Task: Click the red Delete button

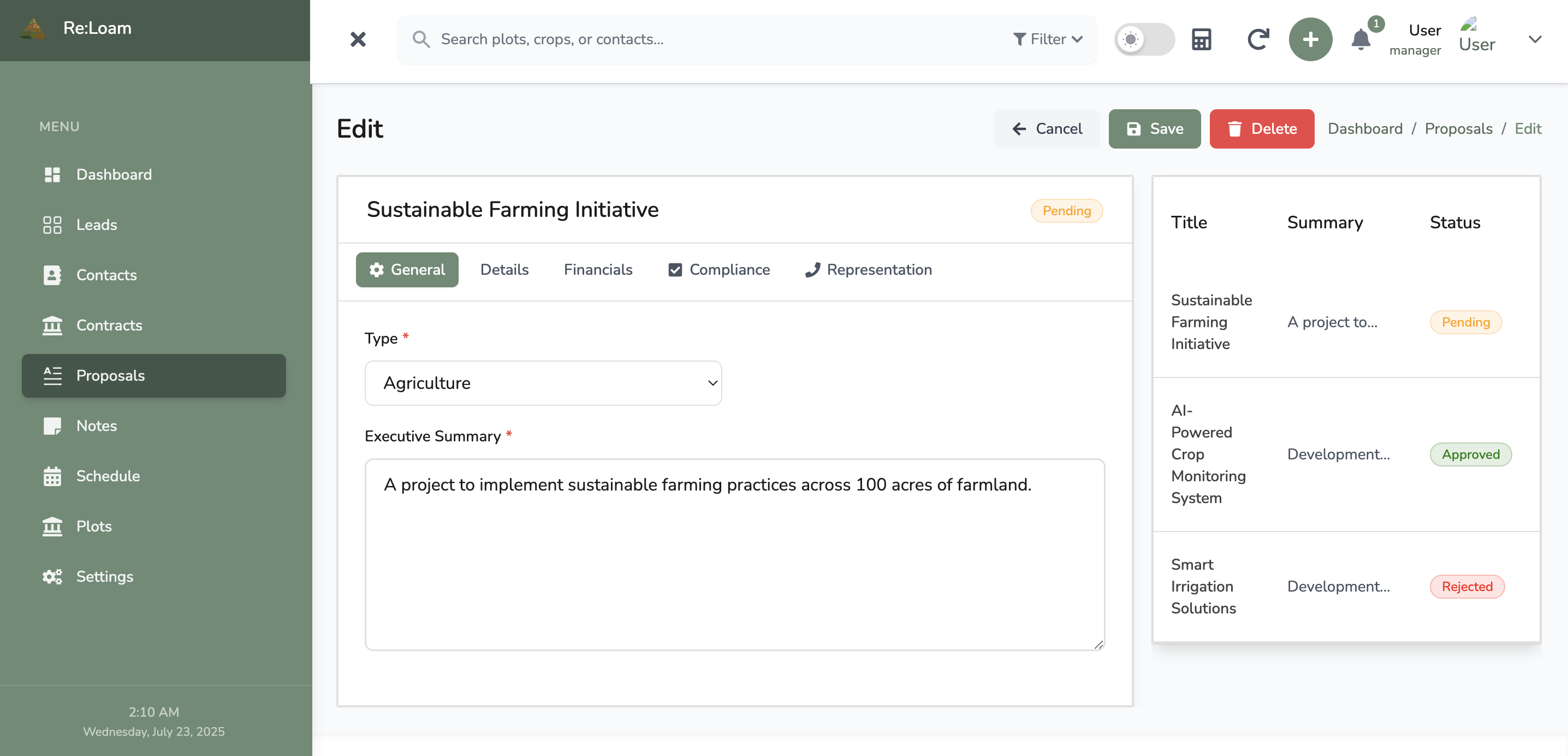Action: point(1262,128)
